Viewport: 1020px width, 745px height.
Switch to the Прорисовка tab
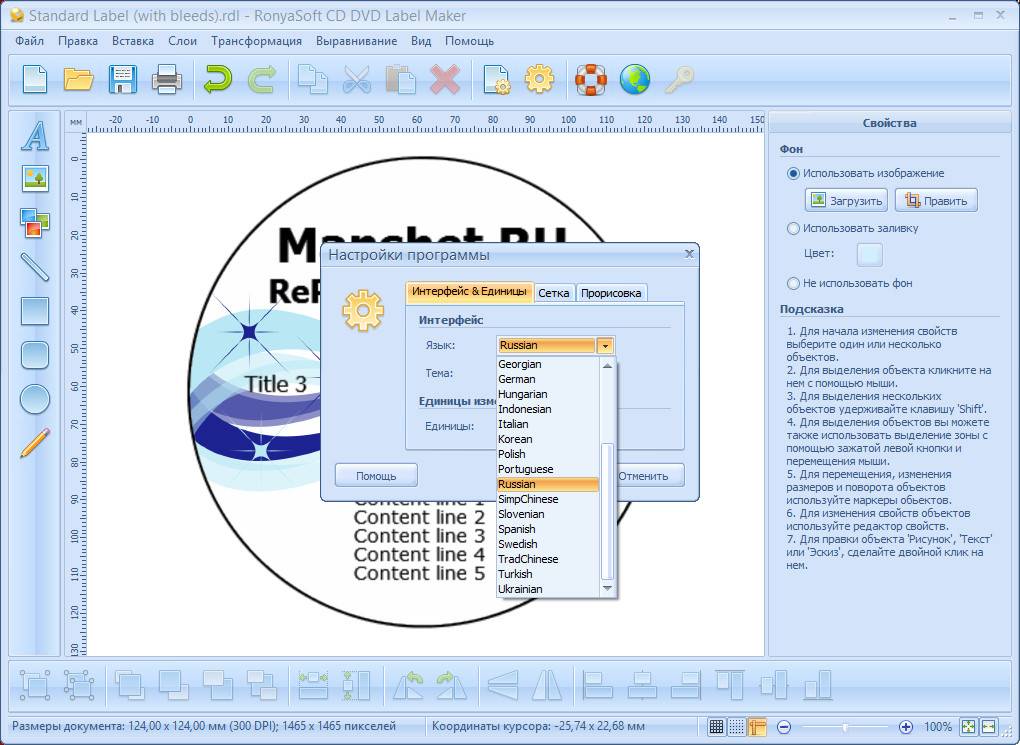click(611, 293)
